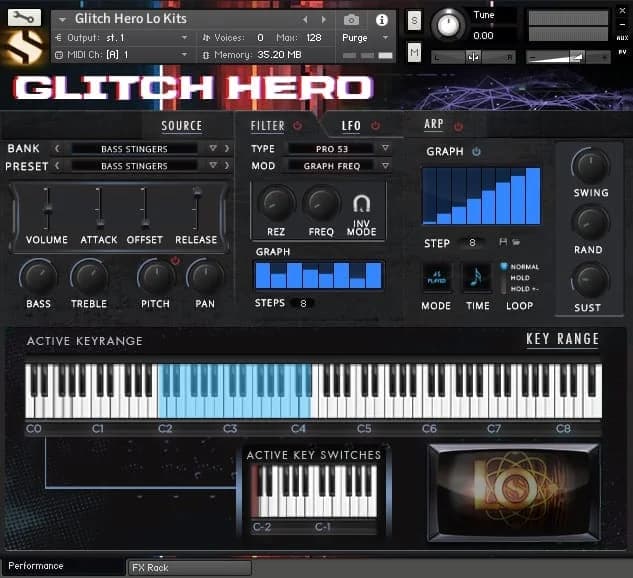Switch to the ARP tab

pyautogui.click(x=434, y=124)
